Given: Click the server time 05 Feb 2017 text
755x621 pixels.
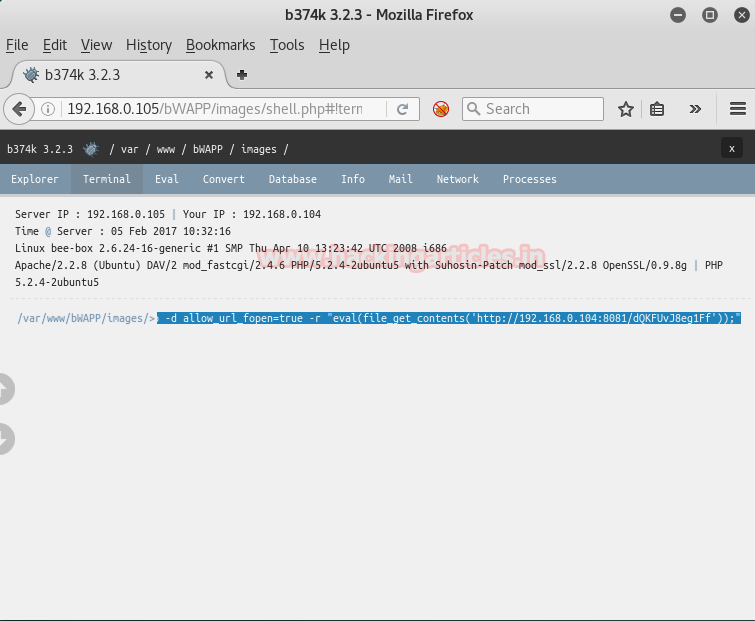Looking at the screenshot, I should 171,231.
